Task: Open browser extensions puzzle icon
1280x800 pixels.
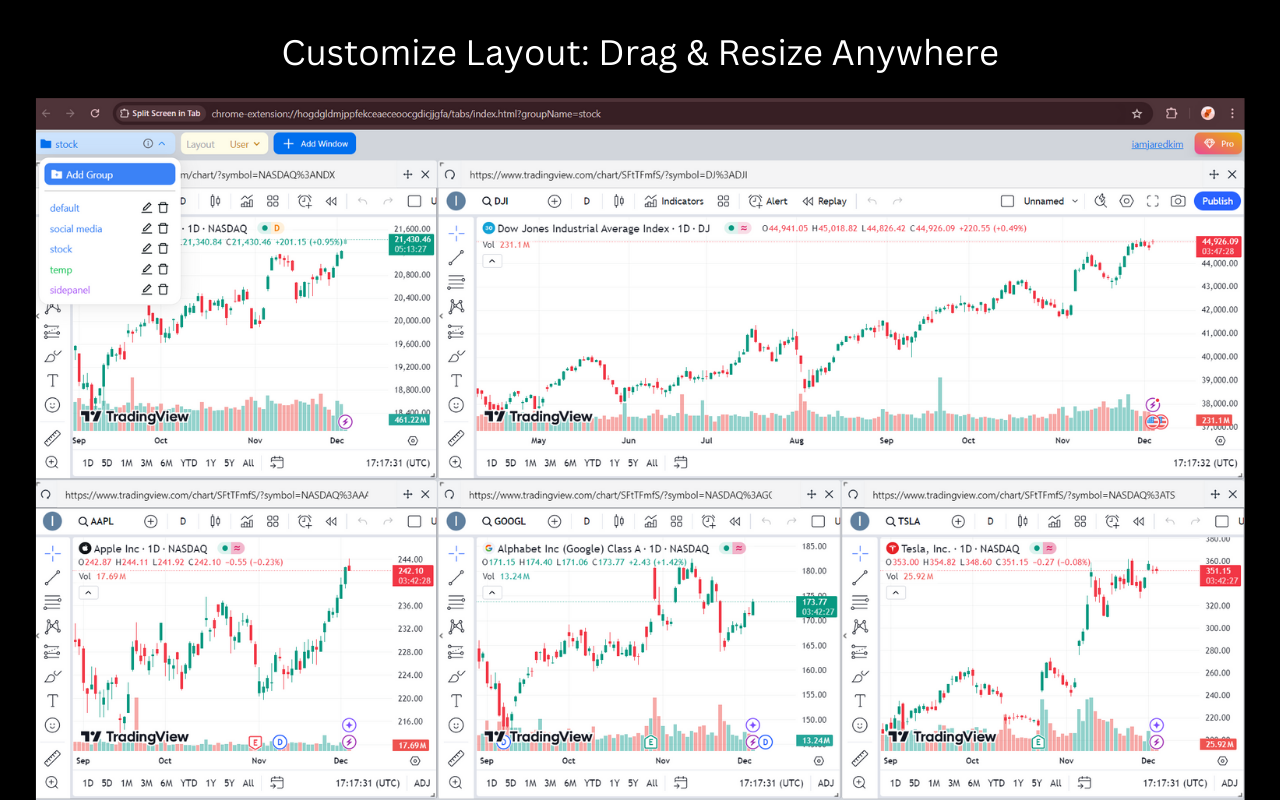Action: click(1172, 114)
